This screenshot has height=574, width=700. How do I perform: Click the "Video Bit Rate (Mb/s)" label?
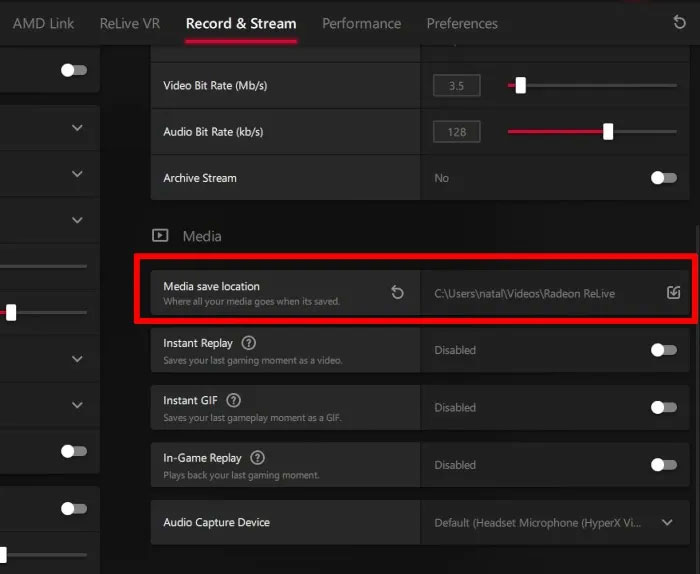pyautogui.click(x=215, y=86)
